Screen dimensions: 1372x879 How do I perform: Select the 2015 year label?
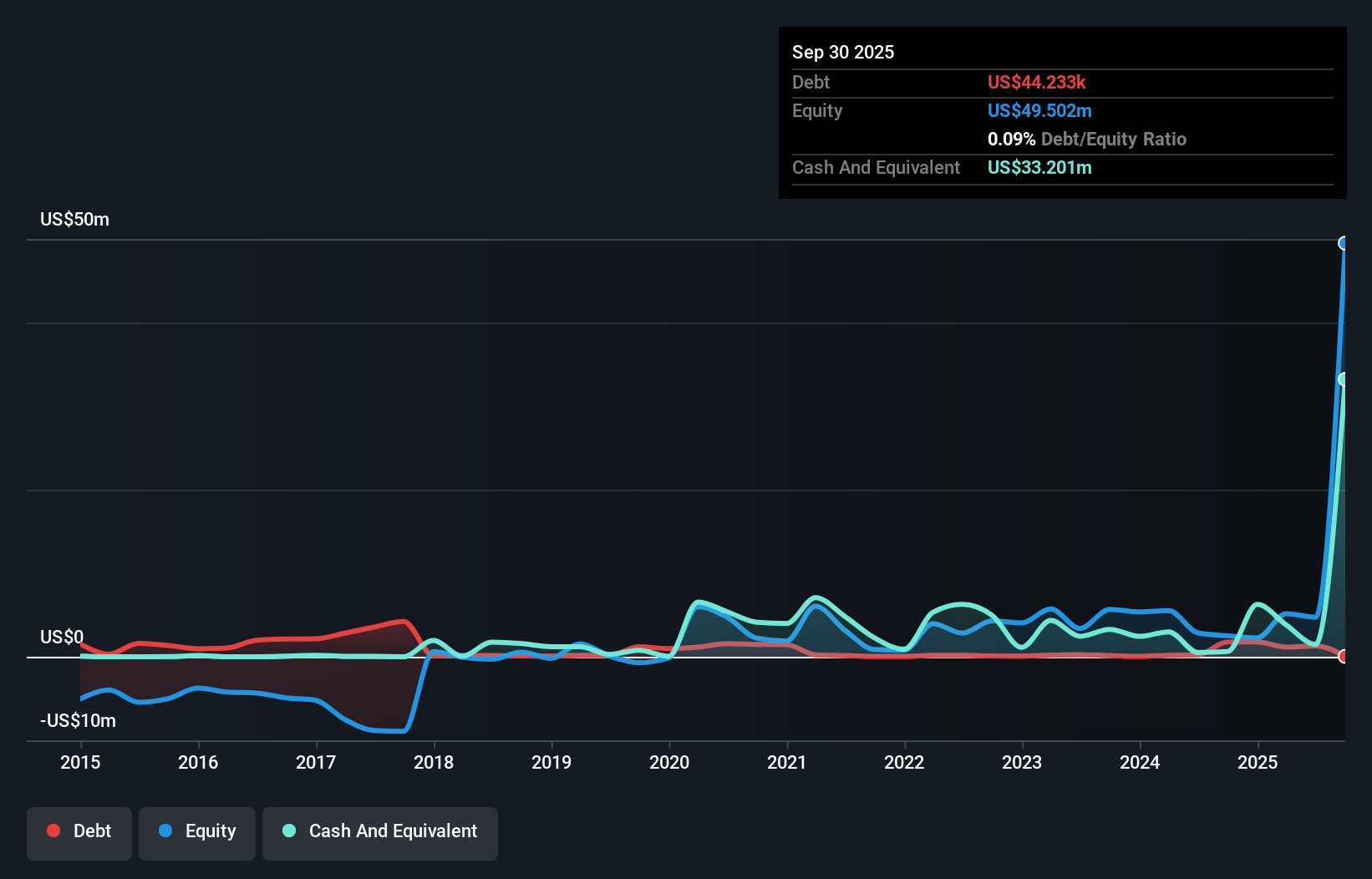tap(79, 762)
